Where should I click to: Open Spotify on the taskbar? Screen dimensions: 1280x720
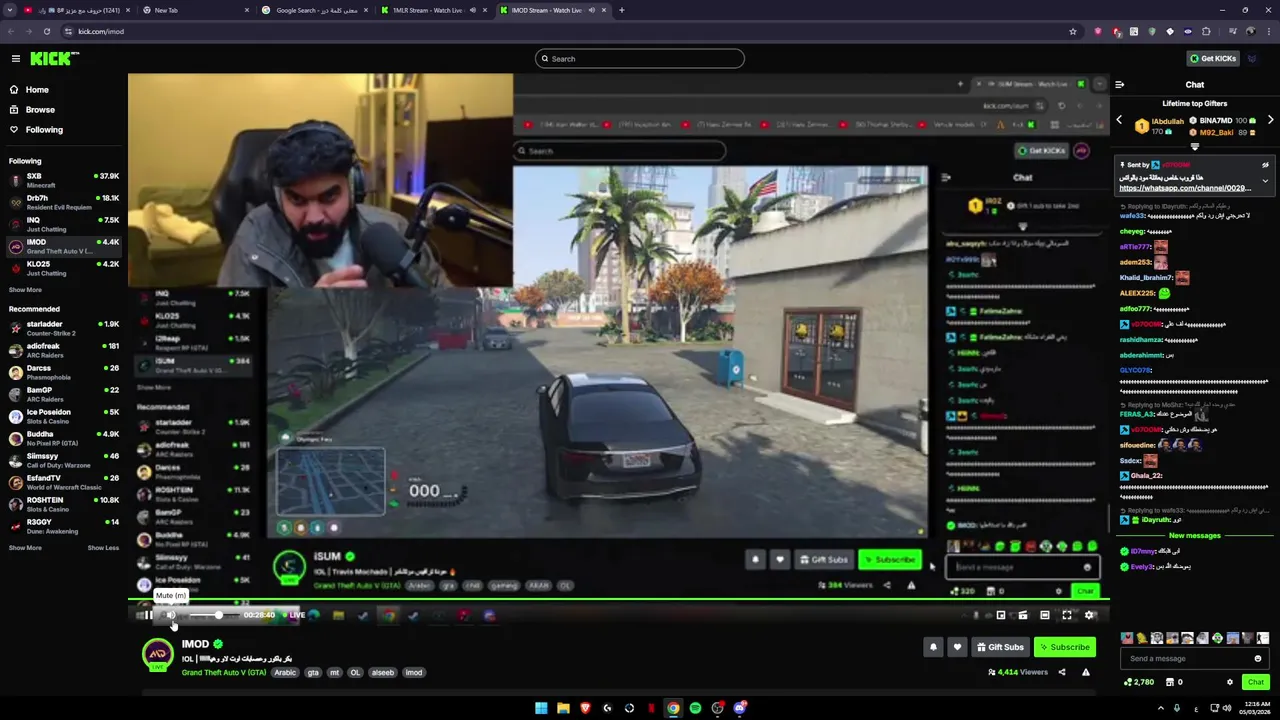tap(695, 708)
